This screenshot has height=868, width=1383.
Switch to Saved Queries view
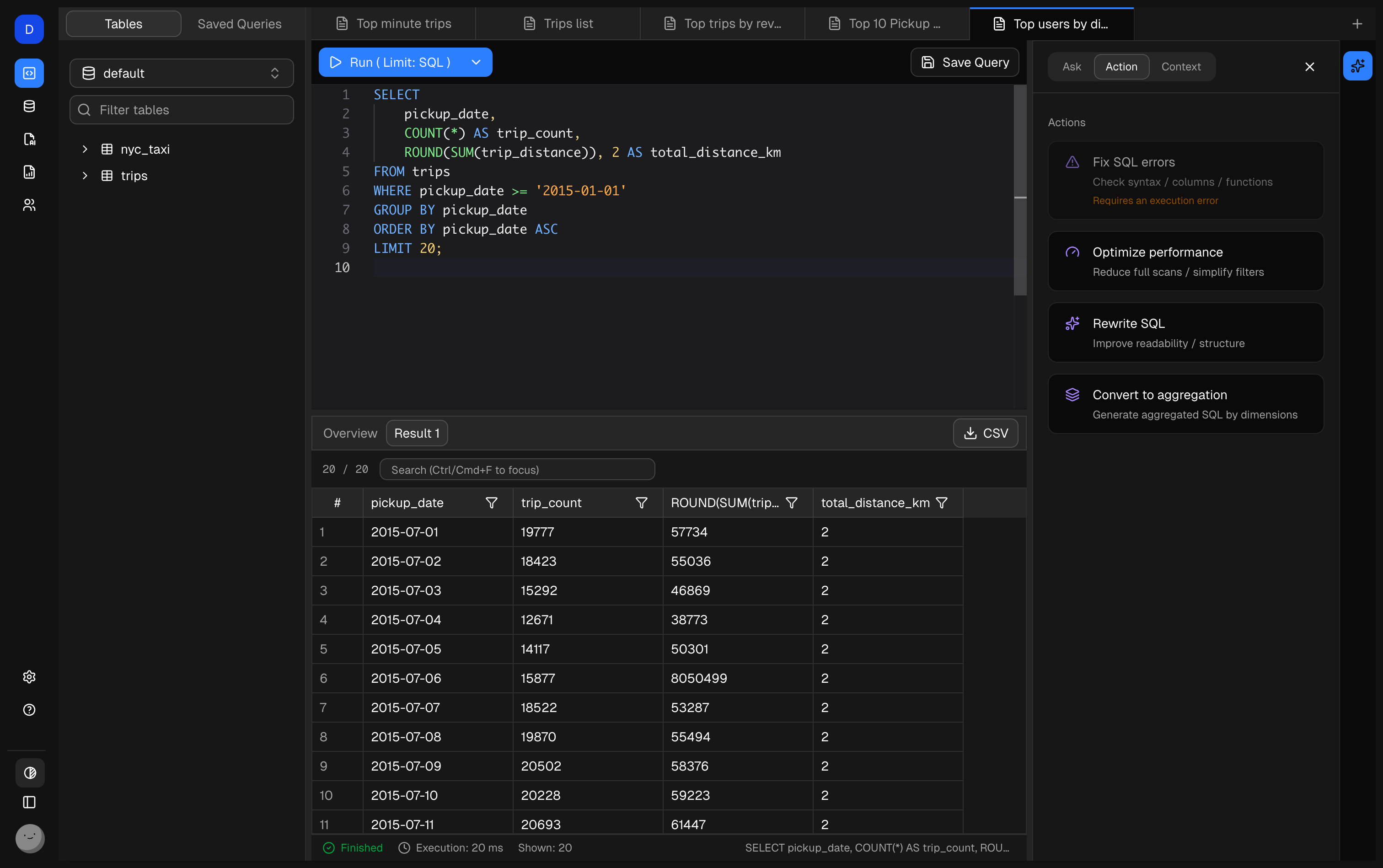tap(239, 24)
